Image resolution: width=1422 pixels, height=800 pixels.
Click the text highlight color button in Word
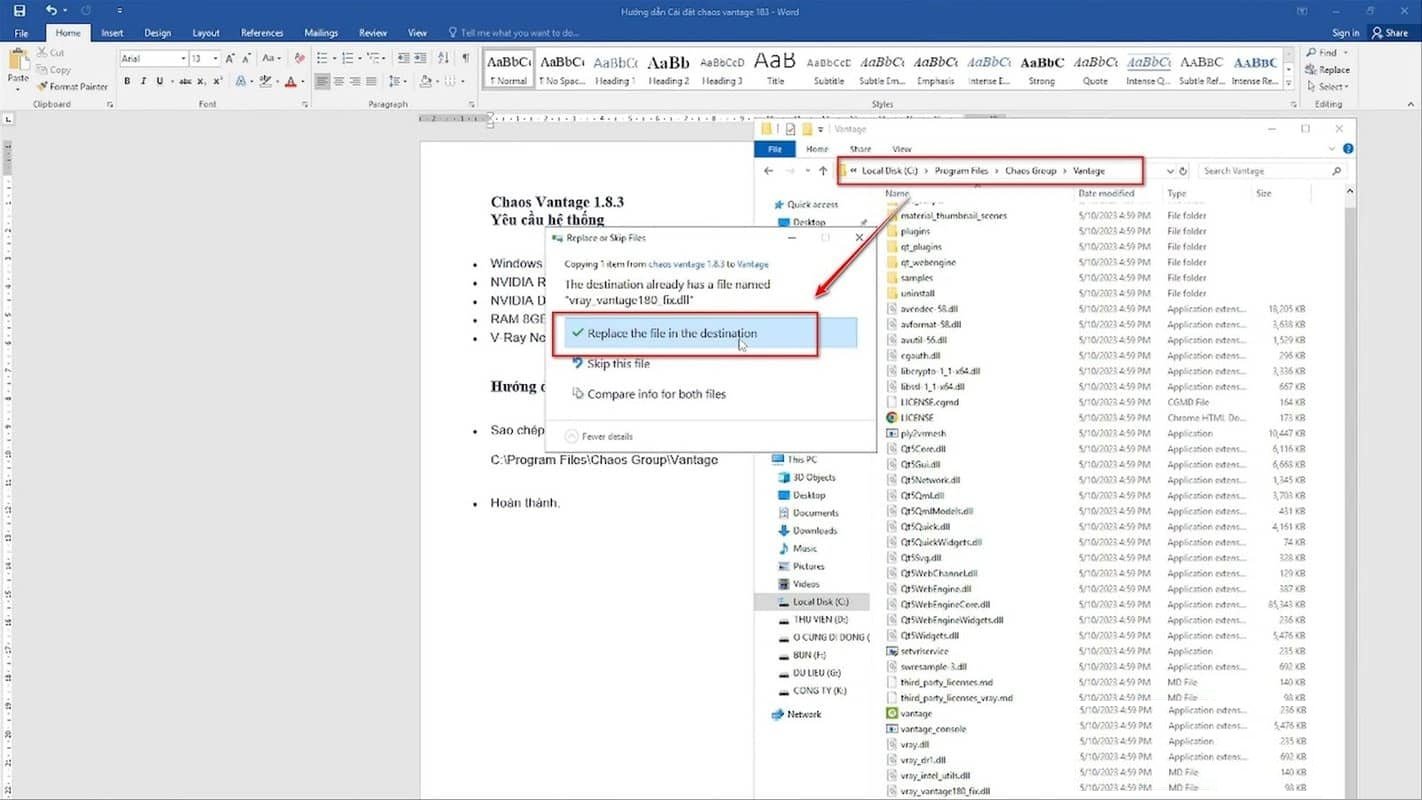coord(264,81)
